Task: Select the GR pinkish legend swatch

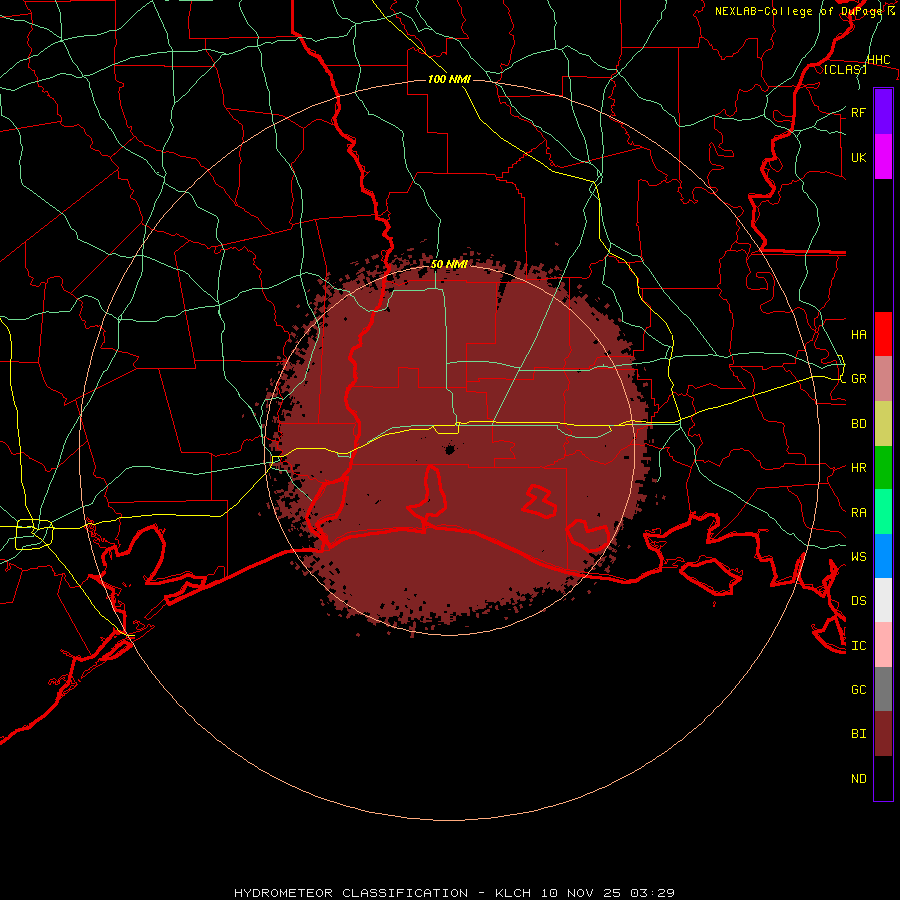Action: click(883, 379)
